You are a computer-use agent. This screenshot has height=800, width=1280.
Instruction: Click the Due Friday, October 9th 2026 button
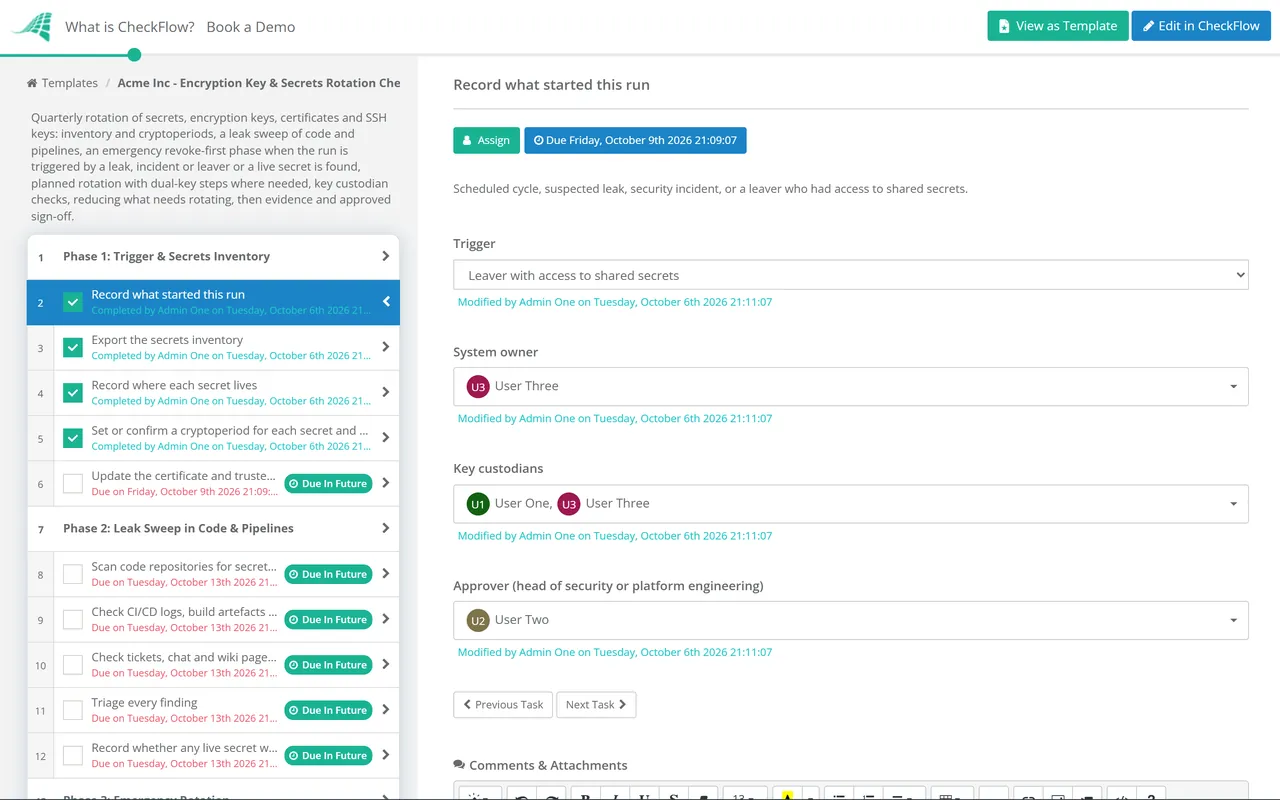pyautogui.click(x=635, y=140)
